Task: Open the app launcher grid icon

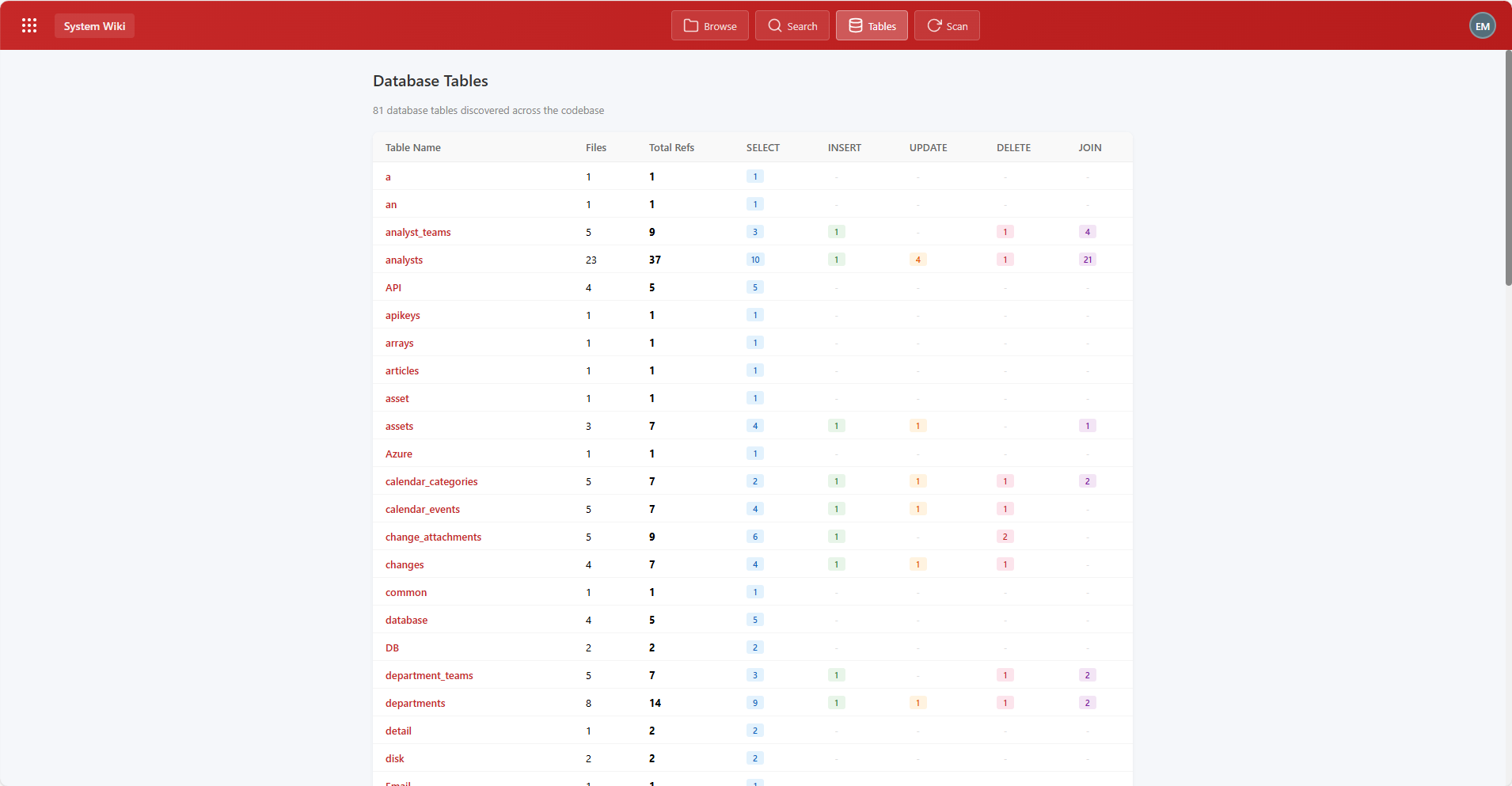Action: (x=29, y=25)
